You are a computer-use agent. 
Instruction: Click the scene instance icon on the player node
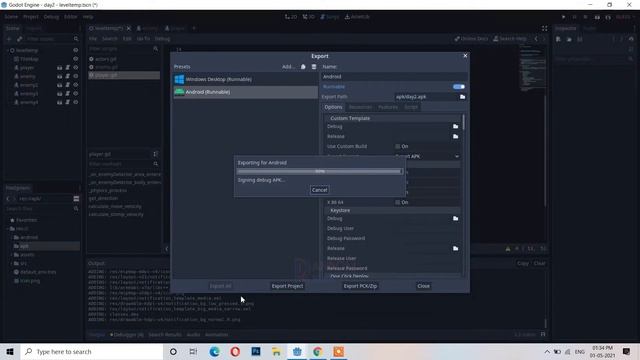60,67
